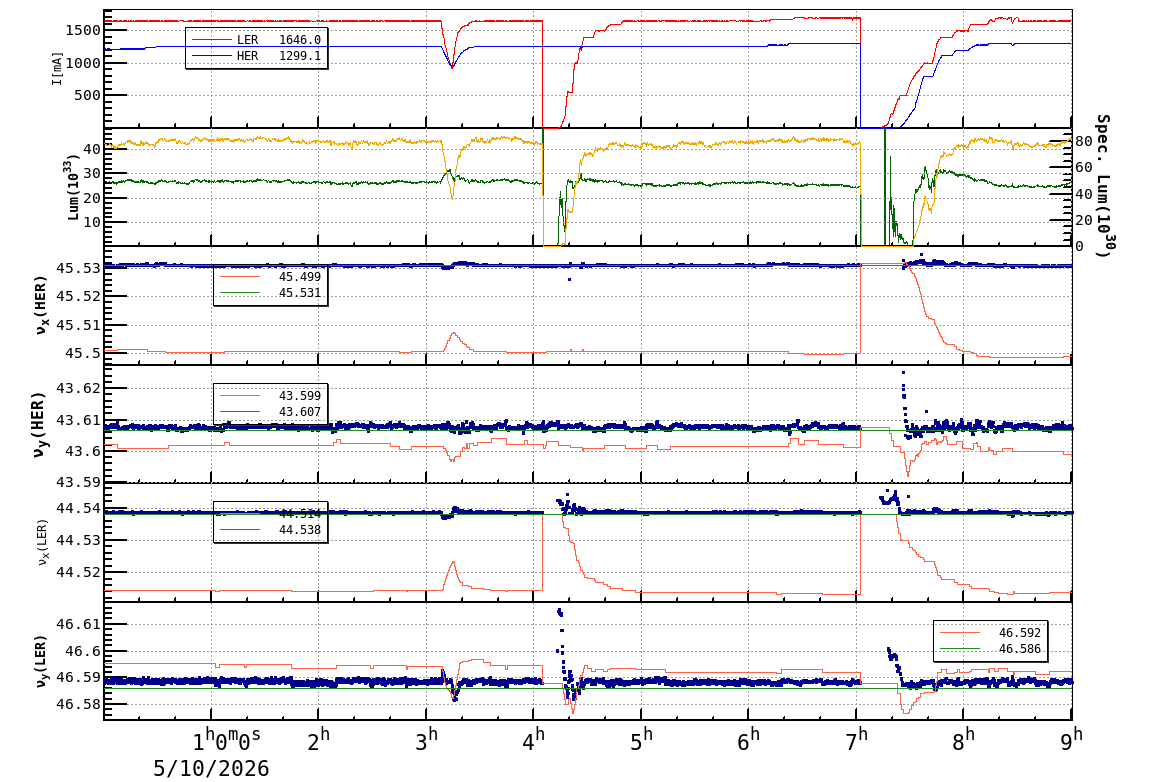Click the HER 1299.1 legend entry
The height and width of the screenshot is (782, 1154).
click(x=256, y=56)
